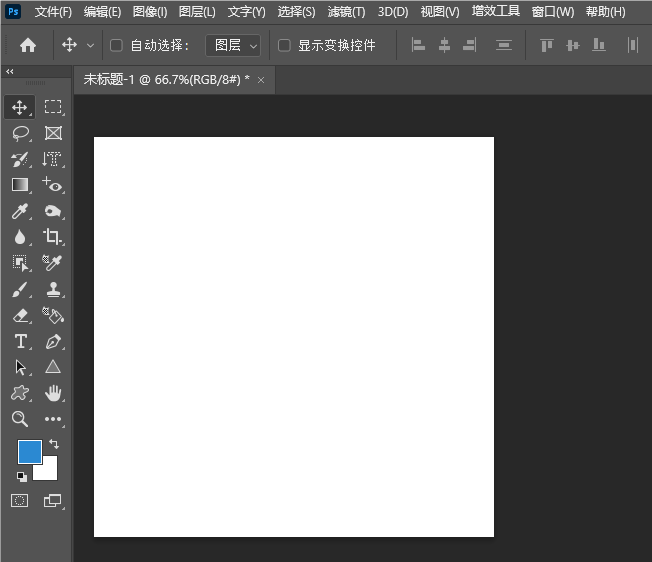Open the 编辑(E) menu
Image resolution: width=652 pixels, height=562 pixels.
pos(102,12)
